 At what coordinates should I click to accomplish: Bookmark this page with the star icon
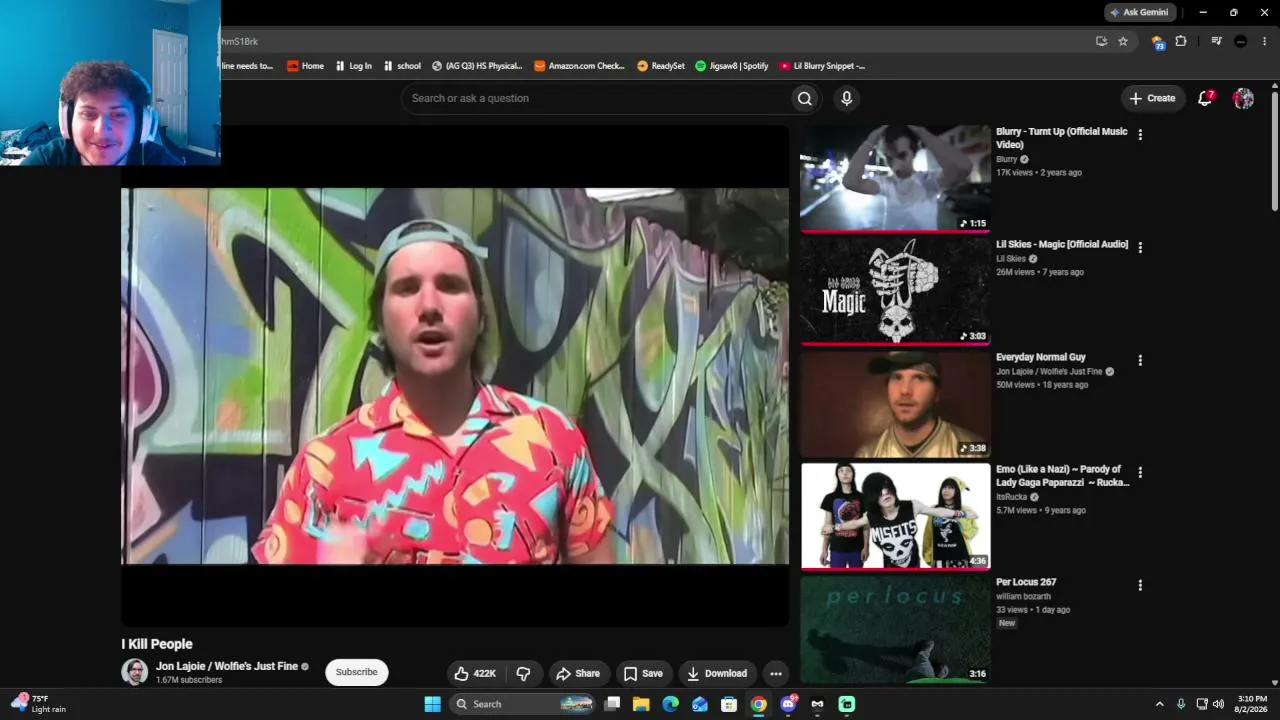(1123, 41)
